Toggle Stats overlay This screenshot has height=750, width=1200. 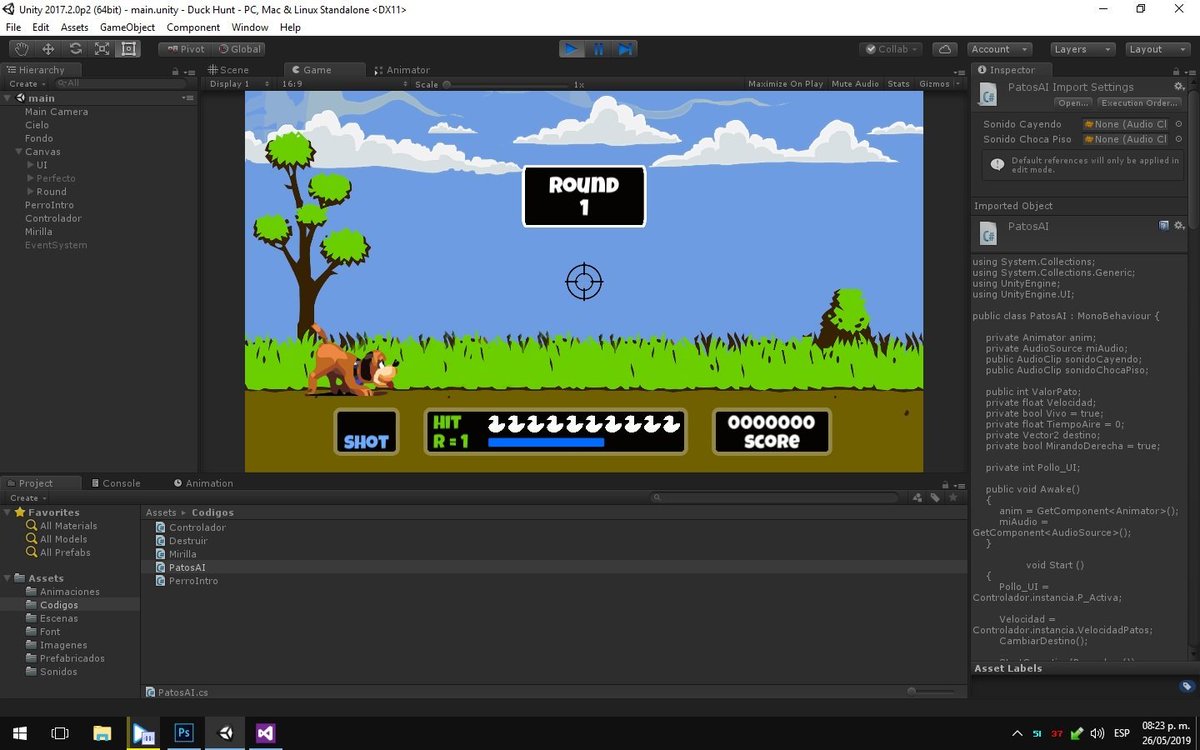[x=898, y=84]
